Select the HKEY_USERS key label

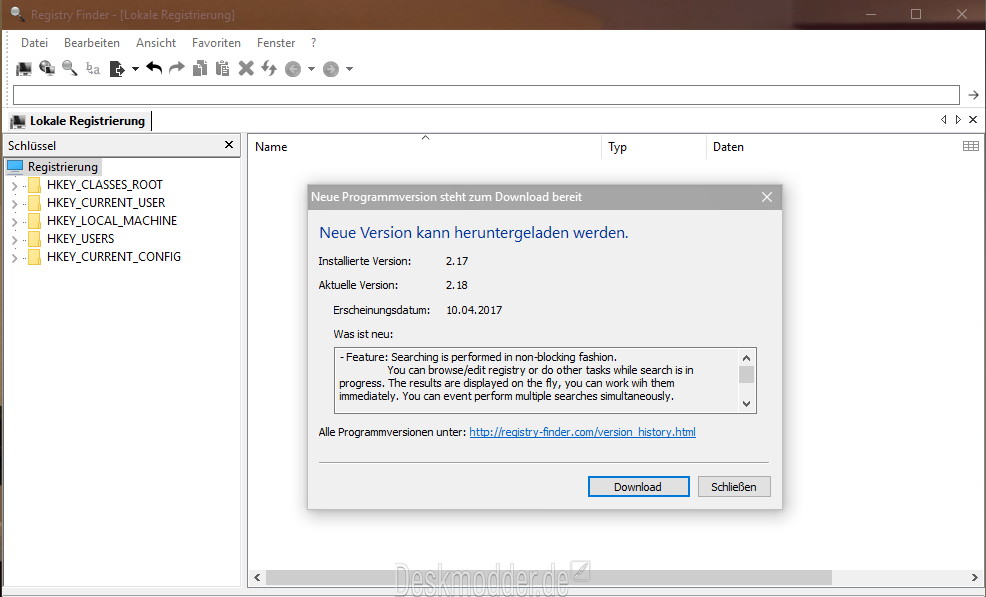[x=80, y=239]
